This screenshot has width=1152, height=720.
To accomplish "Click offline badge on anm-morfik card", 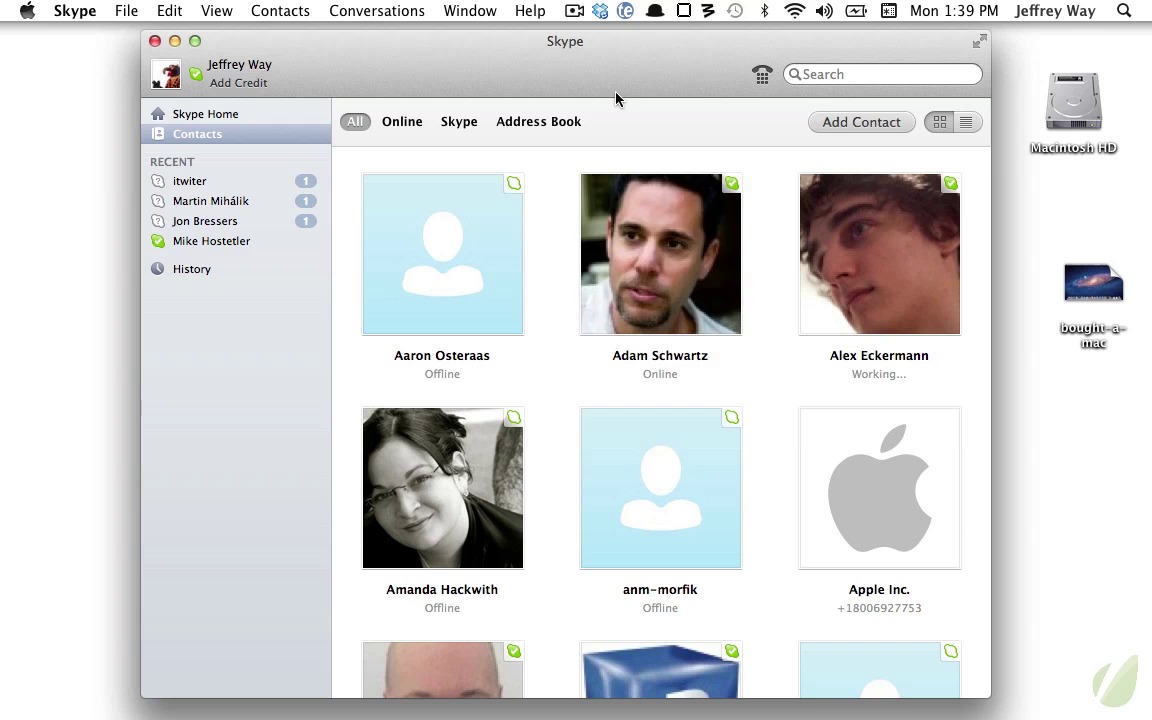I will pyautogui.click(x=732, y=417).
